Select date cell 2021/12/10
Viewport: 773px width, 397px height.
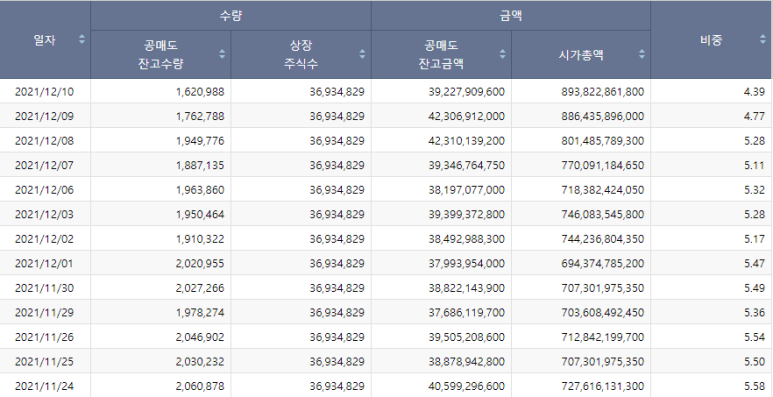pyautogui.click(x=44, y=92)
